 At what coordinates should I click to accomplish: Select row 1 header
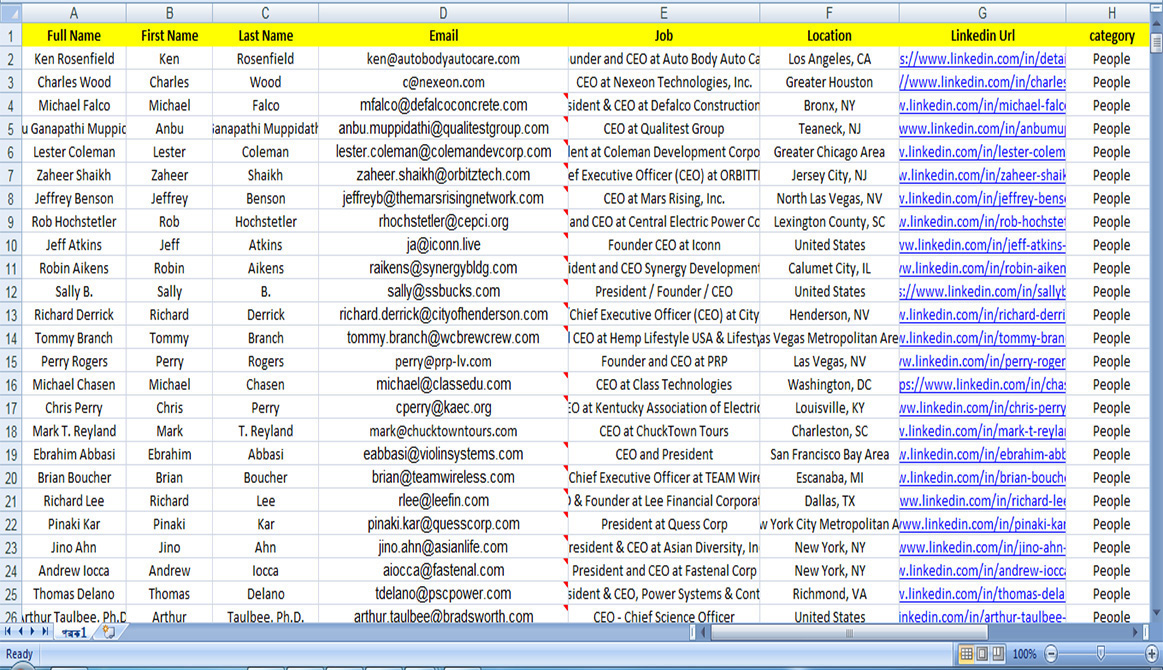click(10, 36)
